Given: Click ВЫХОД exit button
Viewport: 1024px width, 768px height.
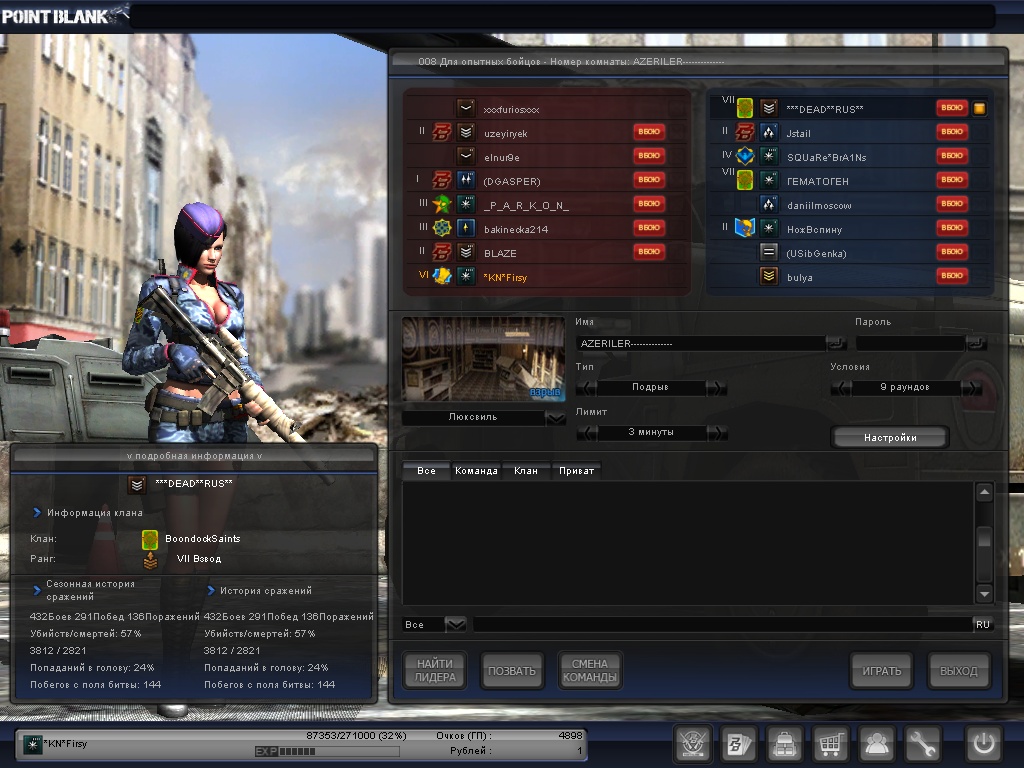Looking at the screenshot, I should click(x=959, y=671).
